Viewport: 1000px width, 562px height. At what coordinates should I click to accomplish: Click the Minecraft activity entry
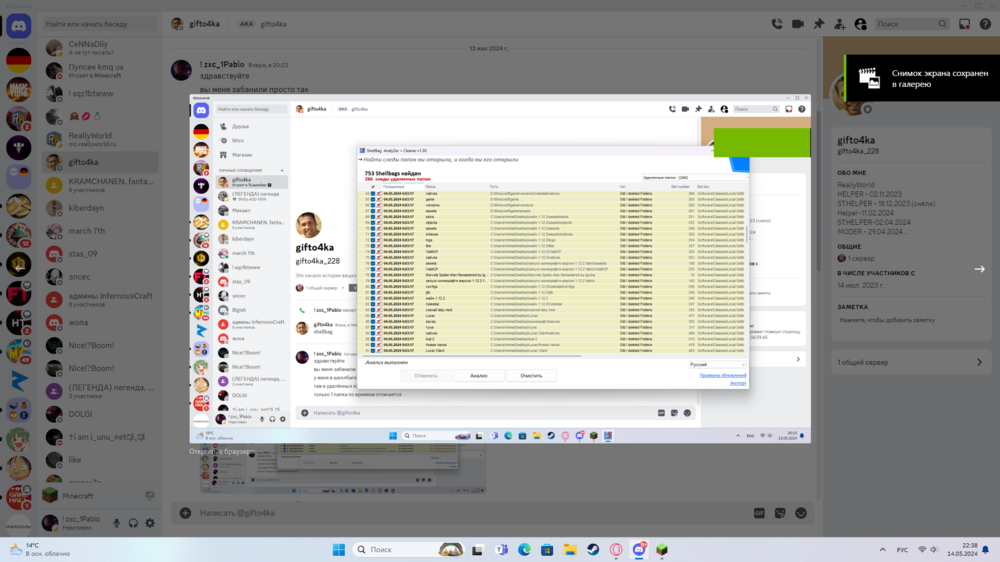coord(100,496)
